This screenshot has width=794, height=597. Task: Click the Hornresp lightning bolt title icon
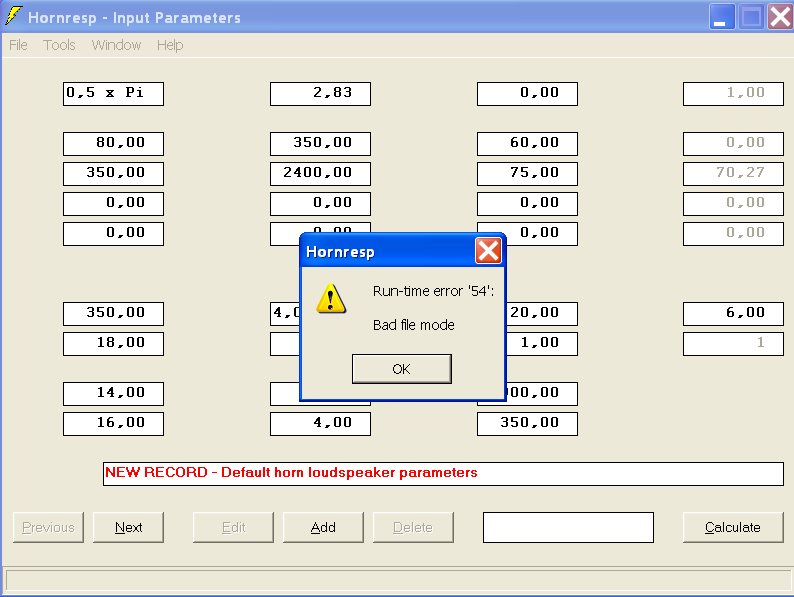[14, 16]
